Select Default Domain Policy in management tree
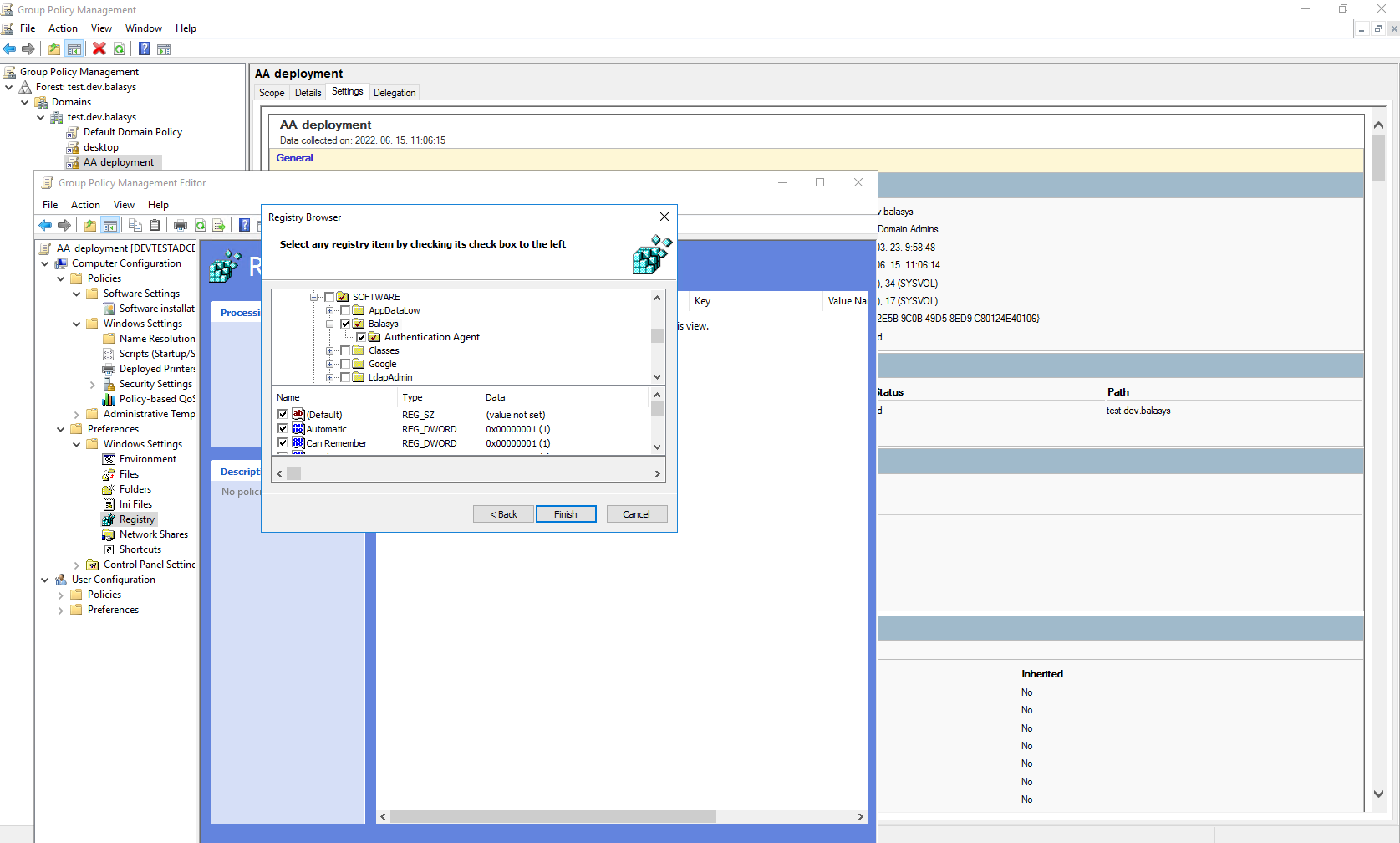 click(132, 132)
